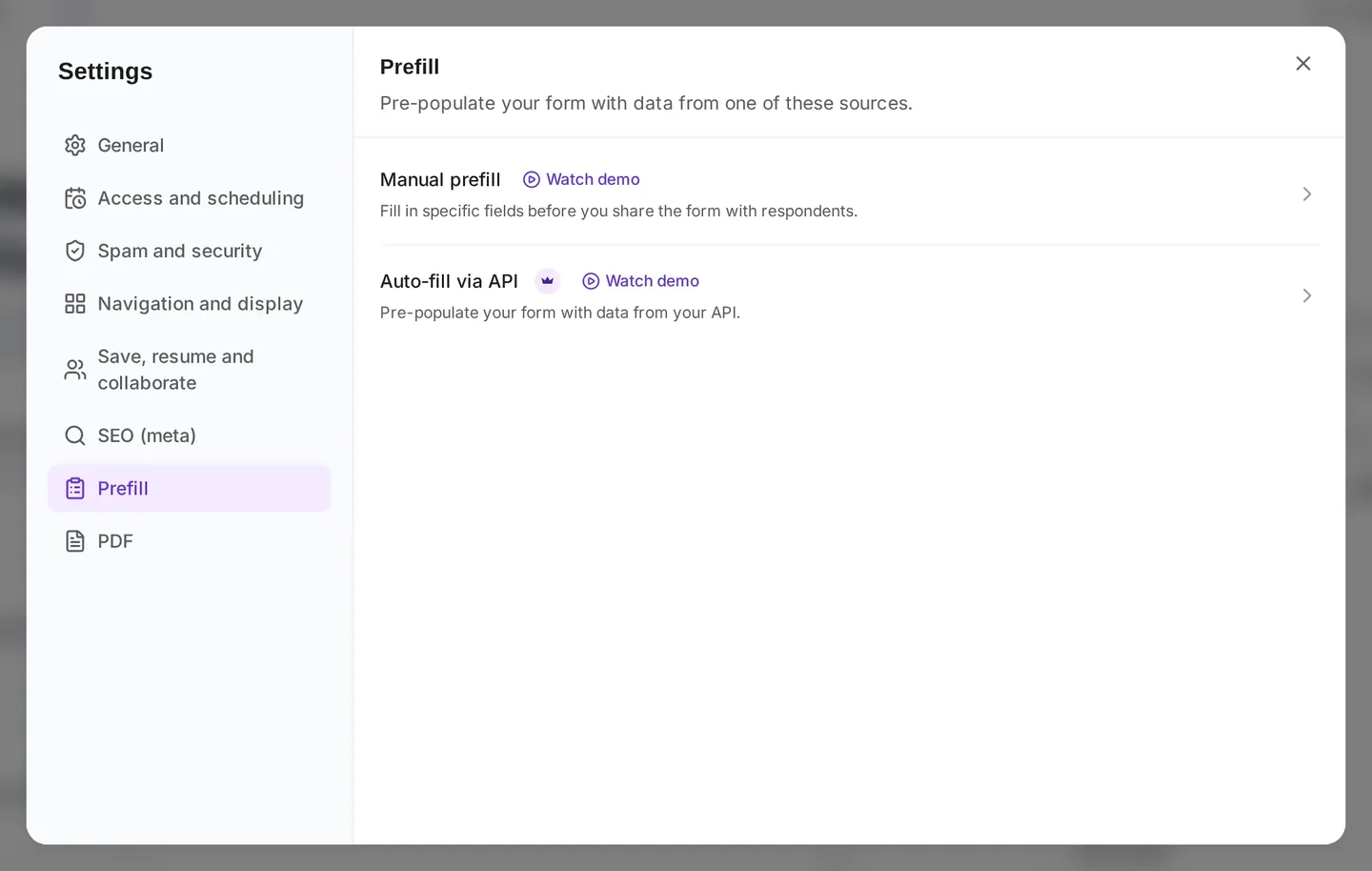Click 'Pre-populate your form with data from one of these sources' subtitle

coord(646,103)
